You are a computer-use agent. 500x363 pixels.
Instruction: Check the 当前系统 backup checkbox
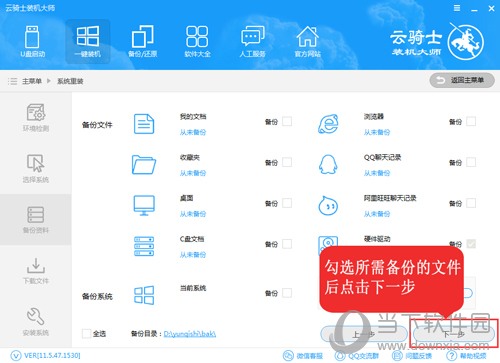pyautogui.click(x=287, y=293)
